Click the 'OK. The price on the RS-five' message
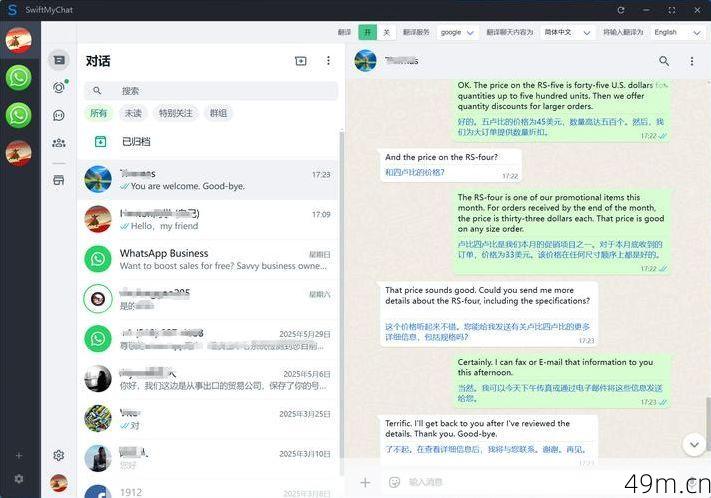 [x=561, y=110]
